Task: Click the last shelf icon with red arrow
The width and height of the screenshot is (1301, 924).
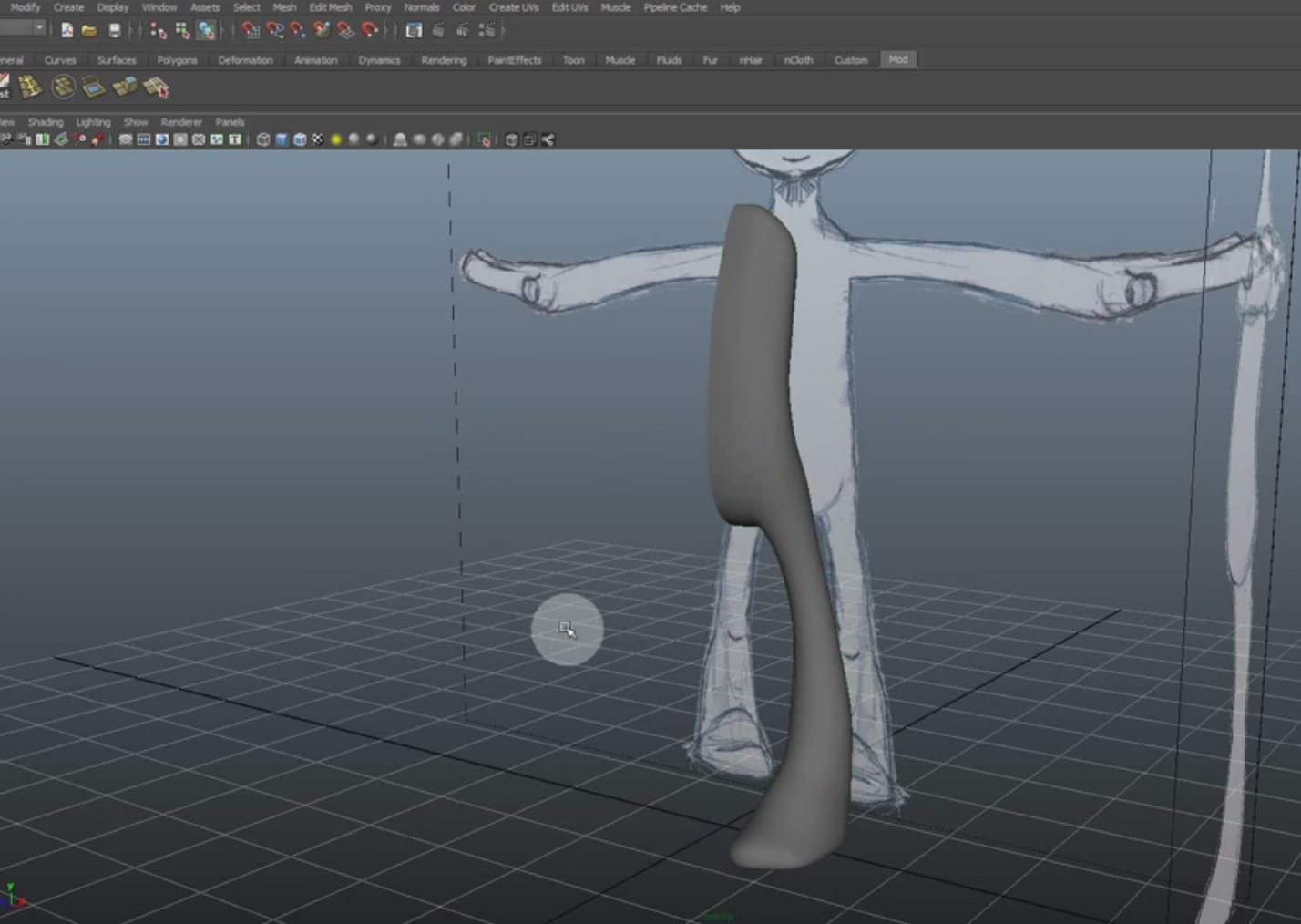Action: (x=157, y=88)
